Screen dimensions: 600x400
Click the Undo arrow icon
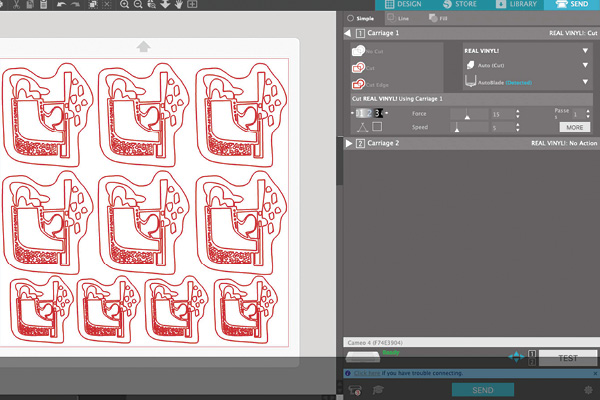point(61,4)
